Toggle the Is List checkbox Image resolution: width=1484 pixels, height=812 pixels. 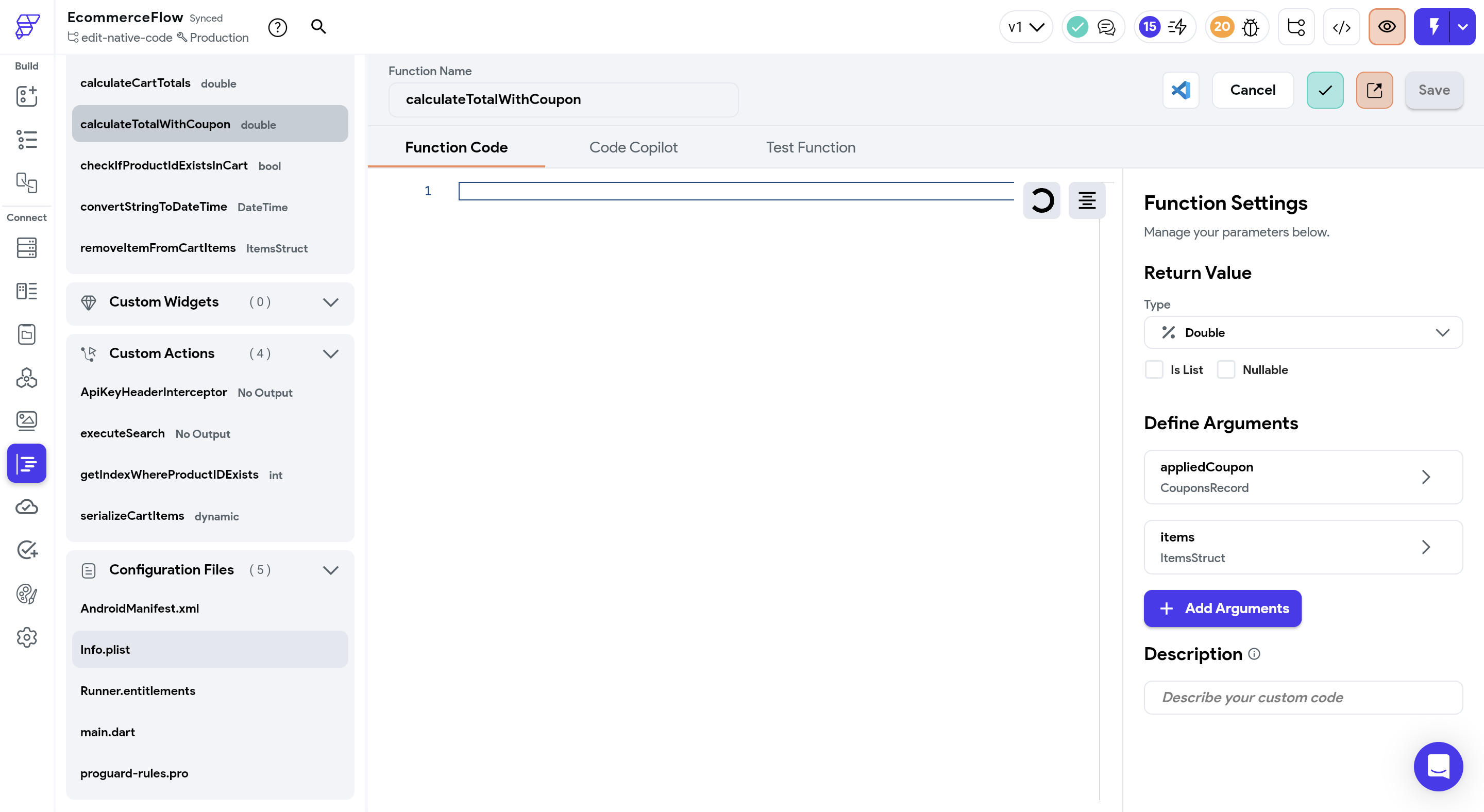1154,370
